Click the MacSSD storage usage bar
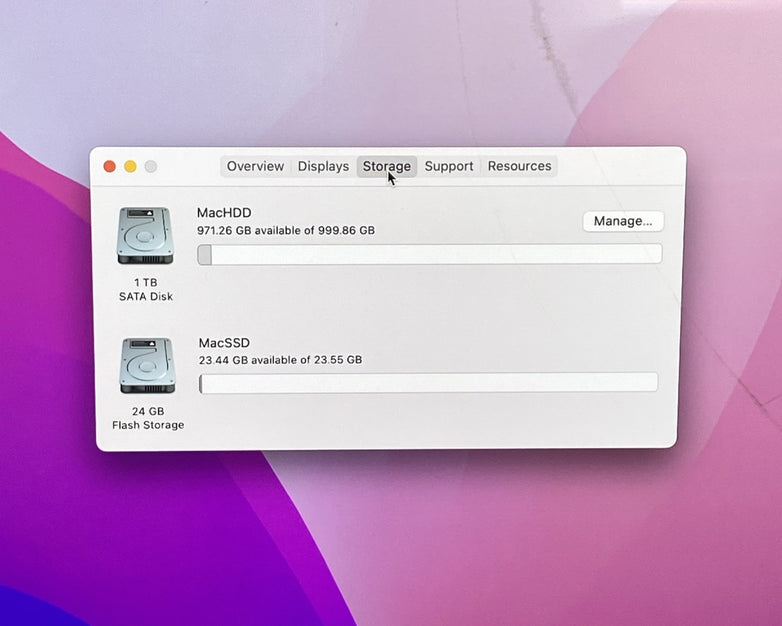The height and width of the screenshot is (626, 782). [428, 383]
